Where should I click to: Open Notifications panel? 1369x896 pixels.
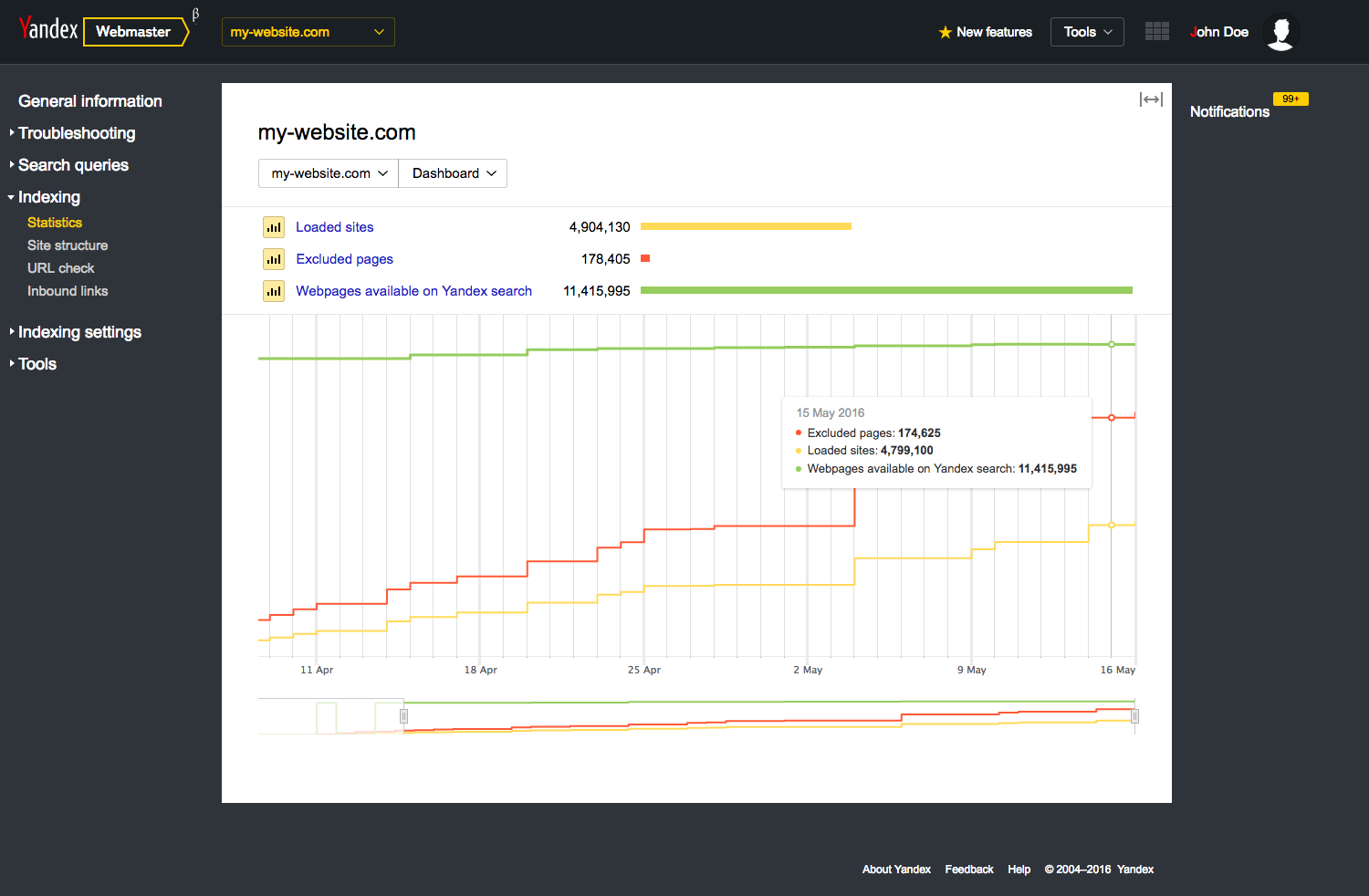click(x=1229, y=111)
